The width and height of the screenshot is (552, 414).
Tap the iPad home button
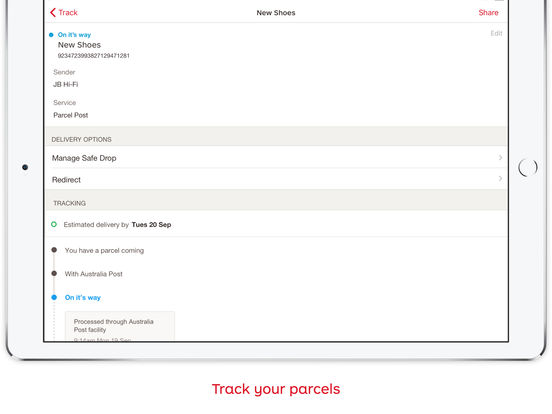pos(528,167)
